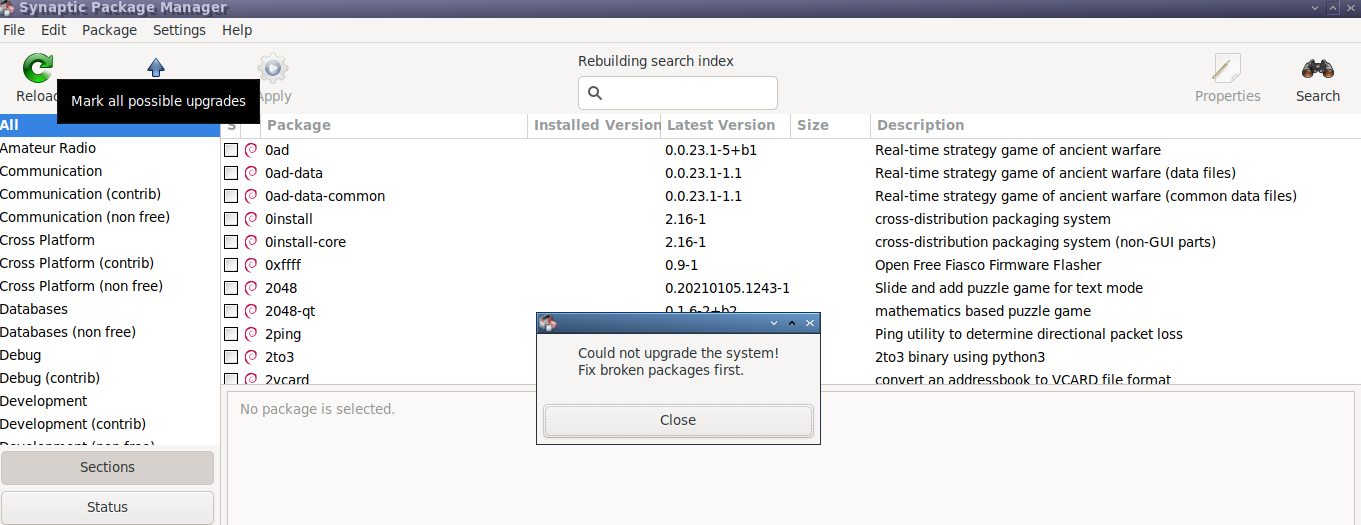Click the green Reload icon

point(38,68)
